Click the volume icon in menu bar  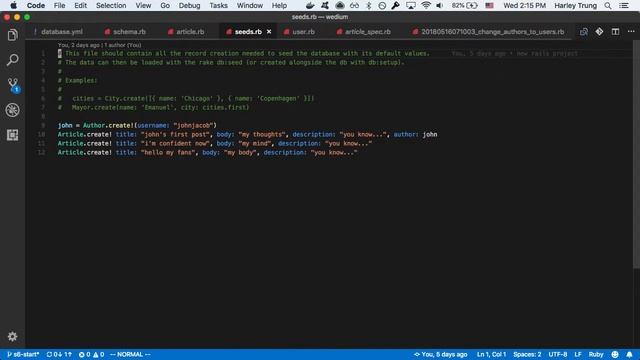pyautogui.click(x=440, y=6)
